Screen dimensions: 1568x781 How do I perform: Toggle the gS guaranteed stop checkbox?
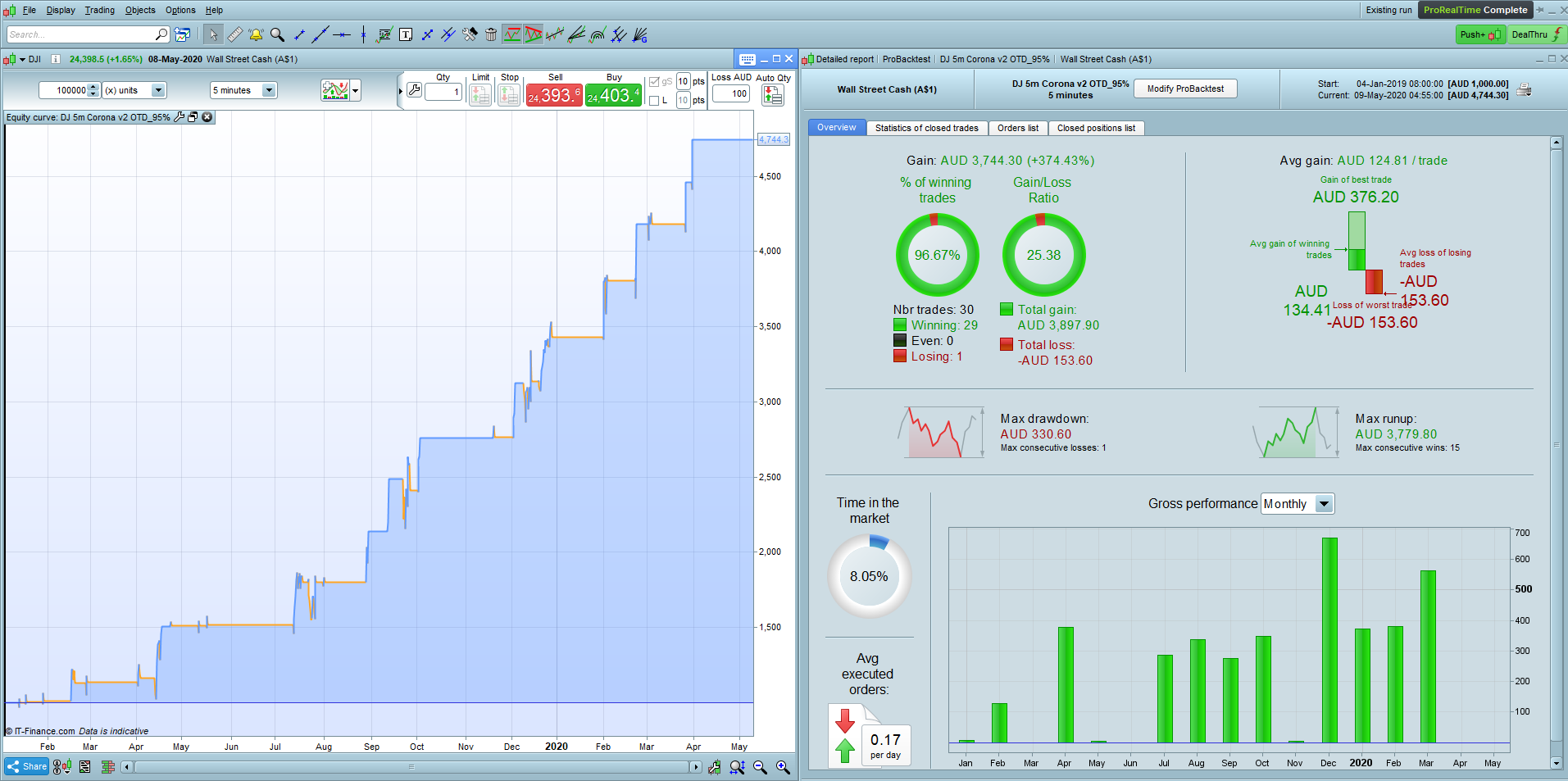pyautogui.click(x=654, y=82)
